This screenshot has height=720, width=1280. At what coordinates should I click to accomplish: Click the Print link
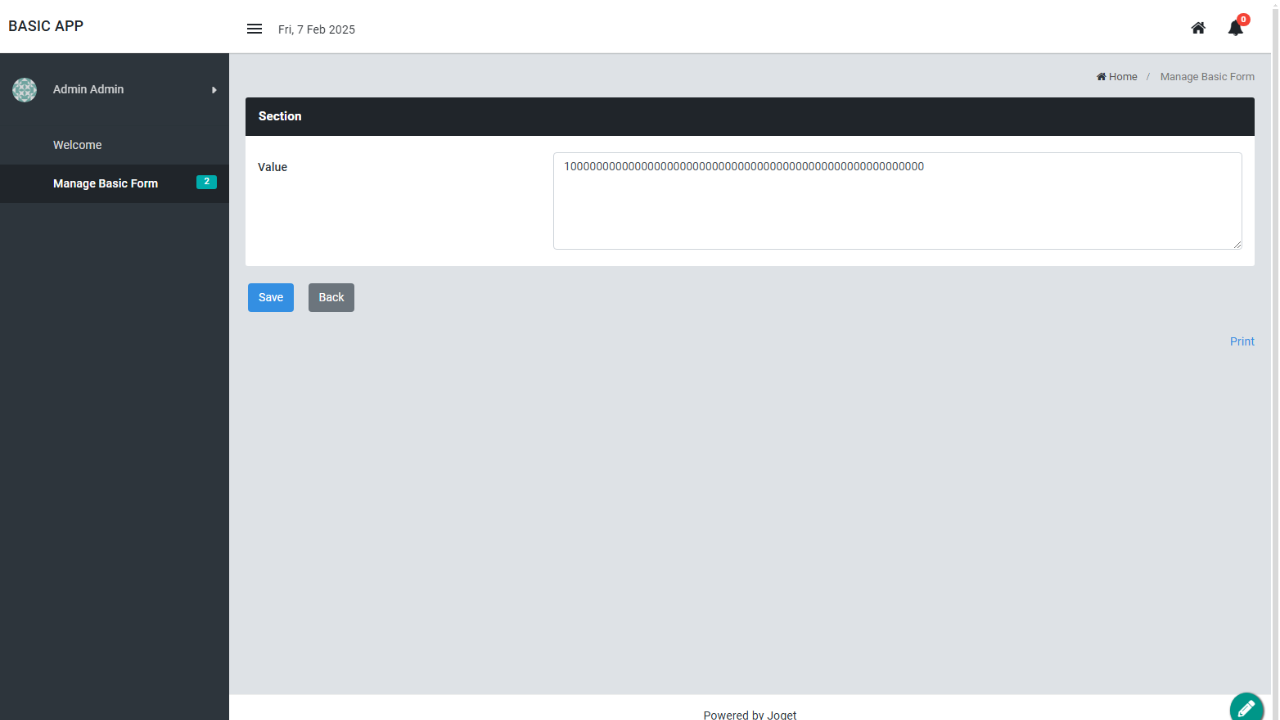point(1242,342)
